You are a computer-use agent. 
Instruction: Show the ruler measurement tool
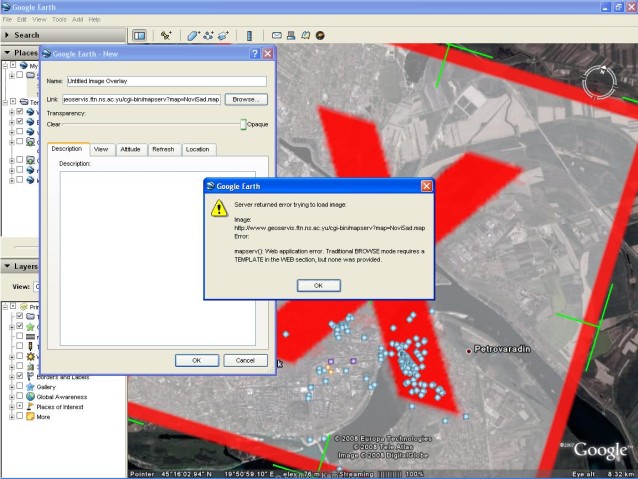coord(249,35)
